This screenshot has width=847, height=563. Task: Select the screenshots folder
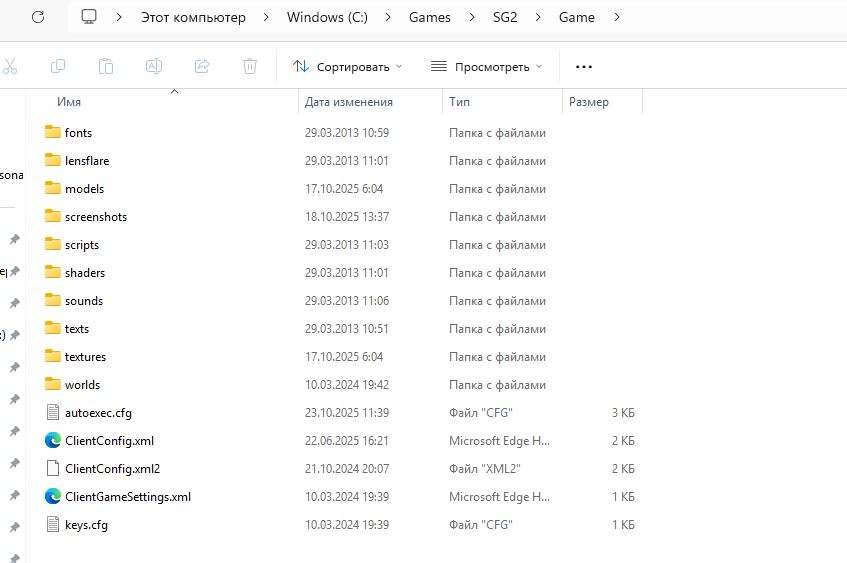click(x=96, y=216)
